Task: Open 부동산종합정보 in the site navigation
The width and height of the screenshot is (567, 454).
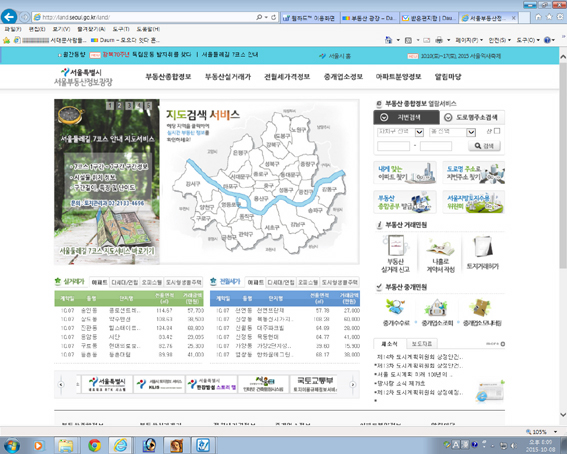Action: pos(168,77)
